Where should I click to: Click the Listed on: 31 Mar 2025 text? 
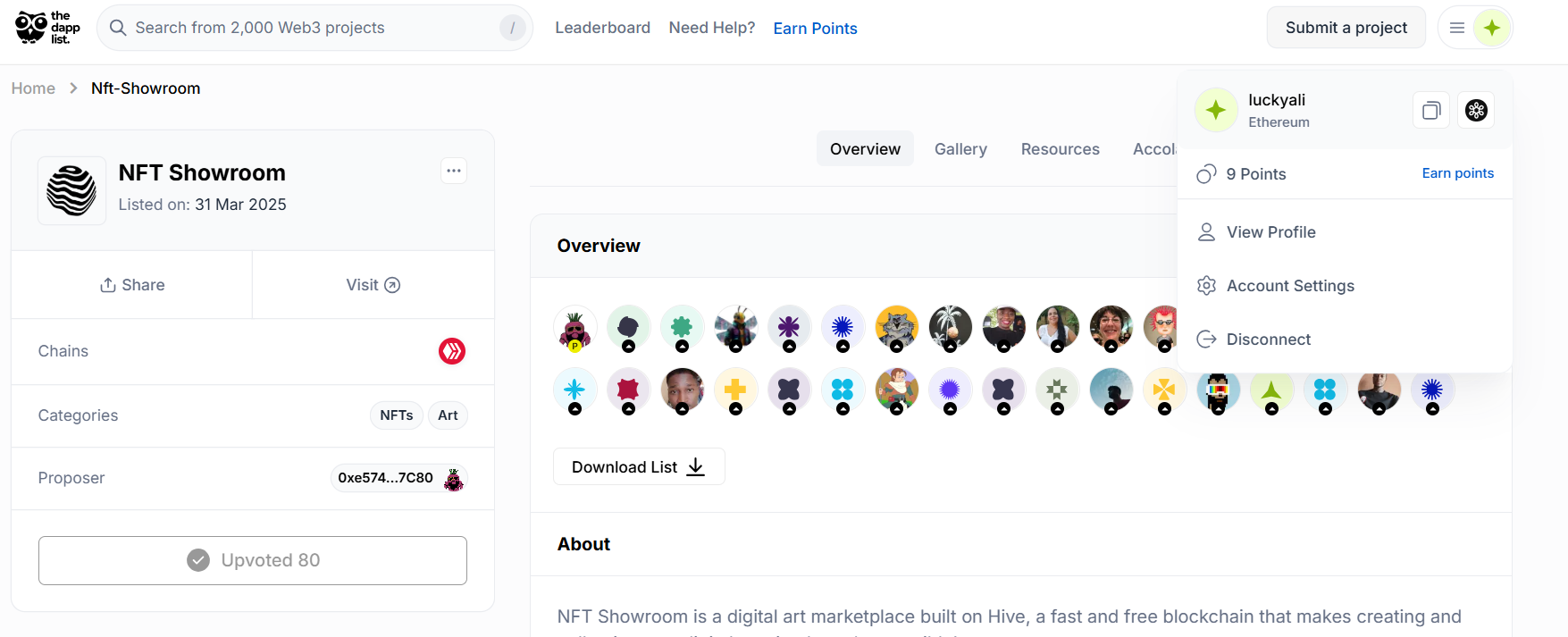pyautogui.click(x=203, y=205)
